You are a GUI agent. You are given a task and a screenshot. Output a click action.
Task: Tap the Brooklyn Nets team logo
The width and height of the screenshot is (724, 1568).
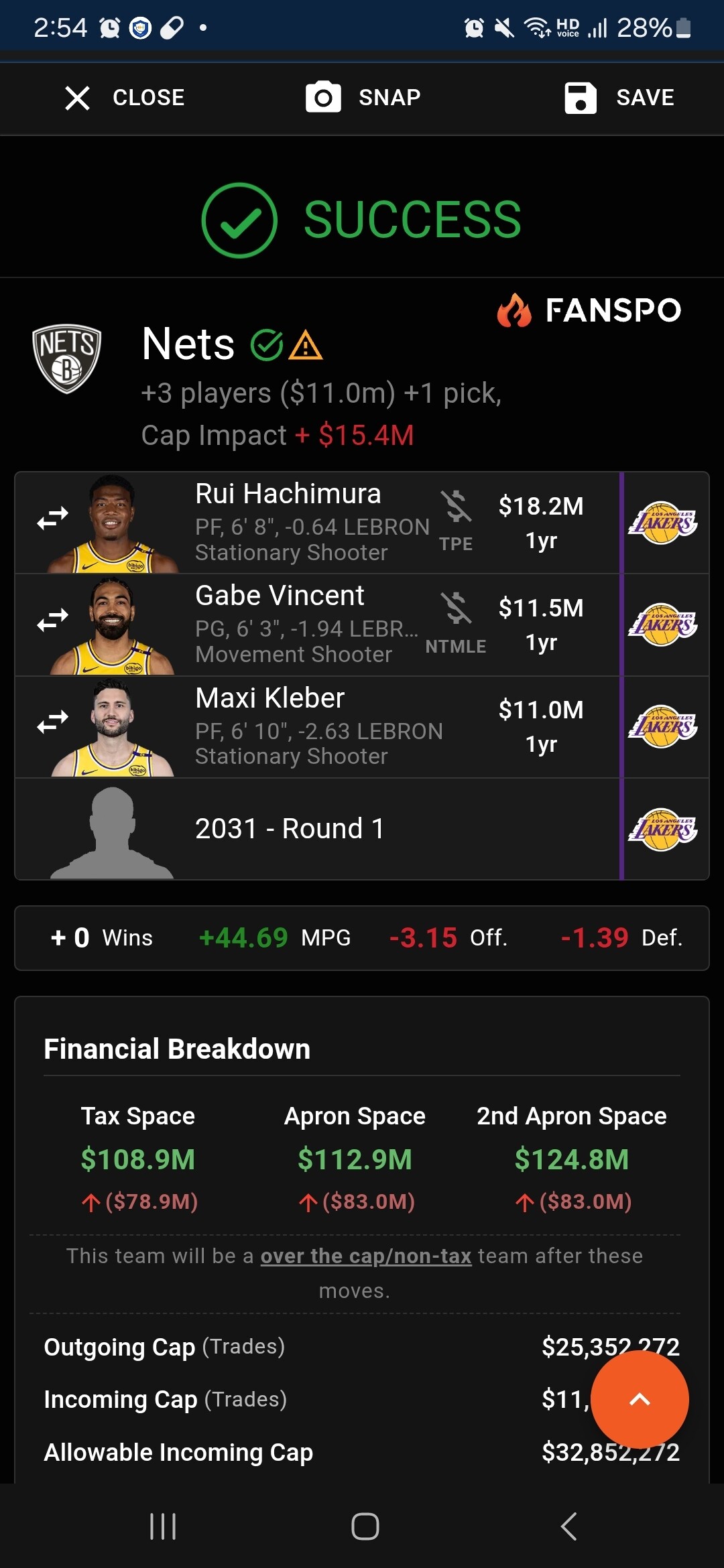pos(67,358)
